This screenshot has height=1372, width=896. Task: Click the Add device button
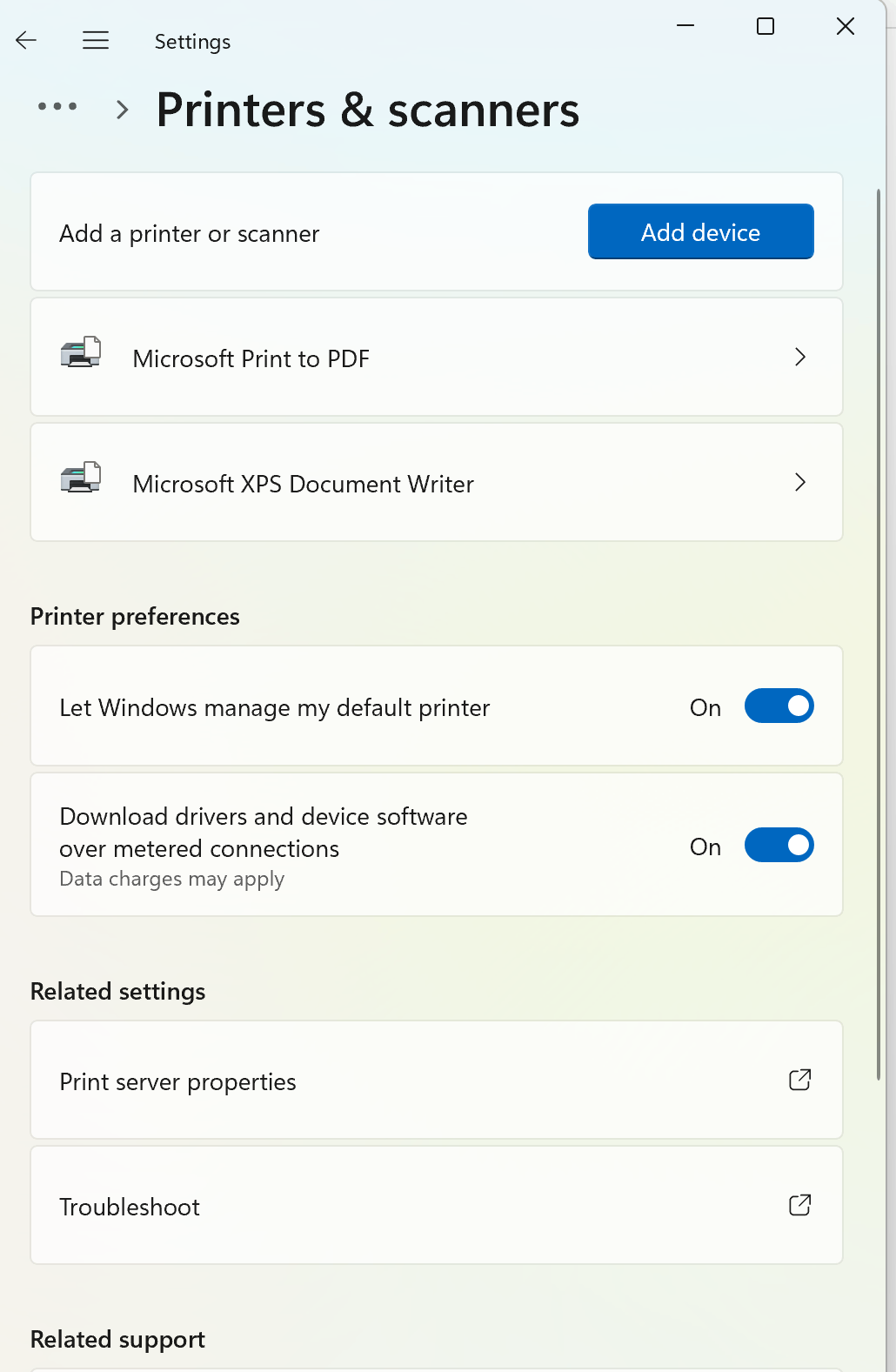(700, 231)
